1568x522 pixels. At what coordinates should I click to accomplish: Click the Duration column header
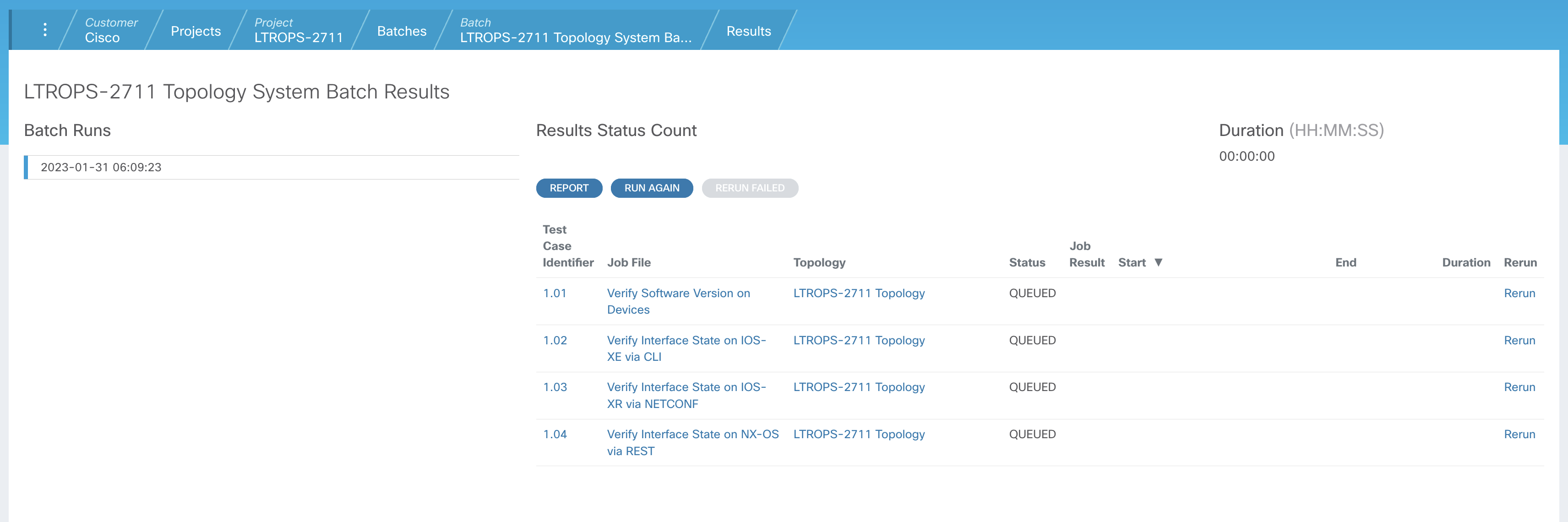(1466, 262)
